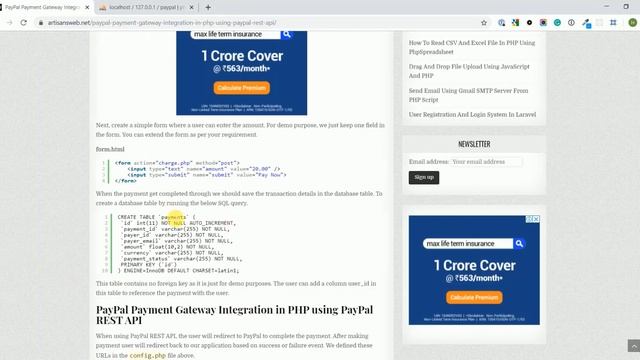Open the green profile avatar
The image size is (640, 360).
pos(633,23)
